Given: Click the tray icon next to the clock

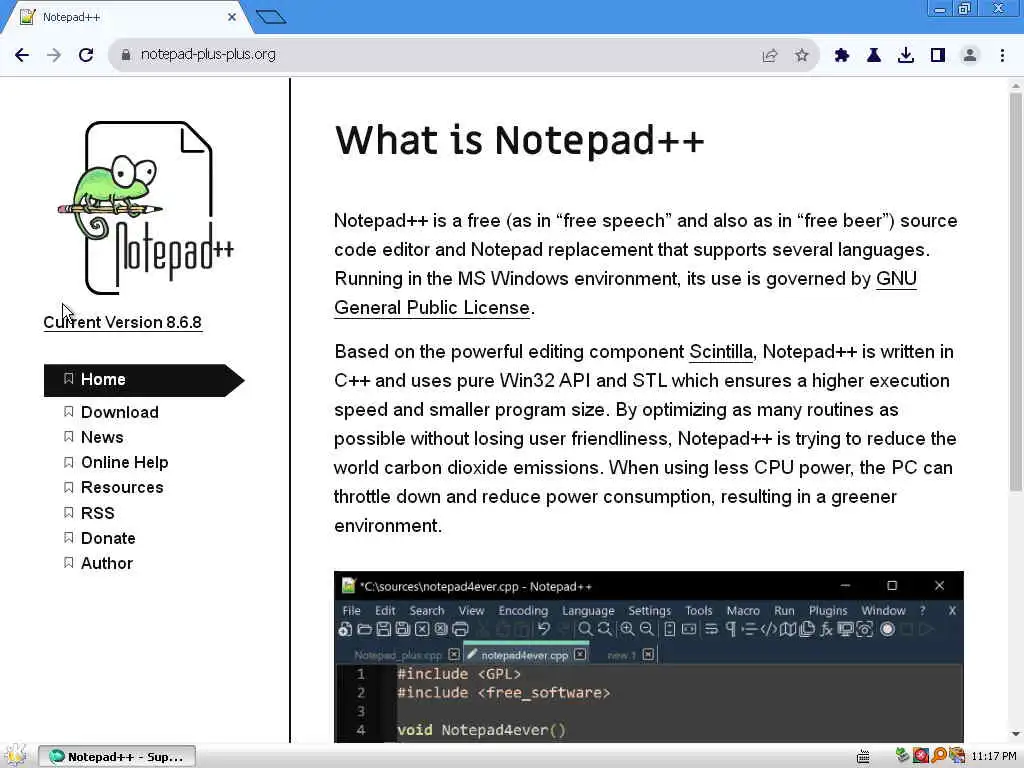Looking at the screenshot, I should pyautogui.click(x=957, y=756).
